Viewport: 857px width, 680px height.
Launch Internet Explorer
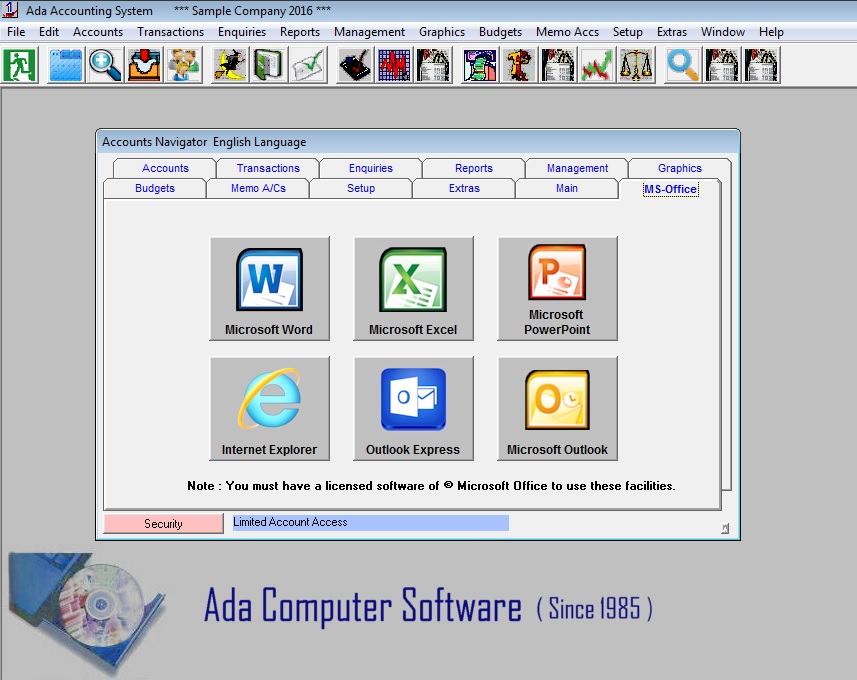click(x=269, y=408)
